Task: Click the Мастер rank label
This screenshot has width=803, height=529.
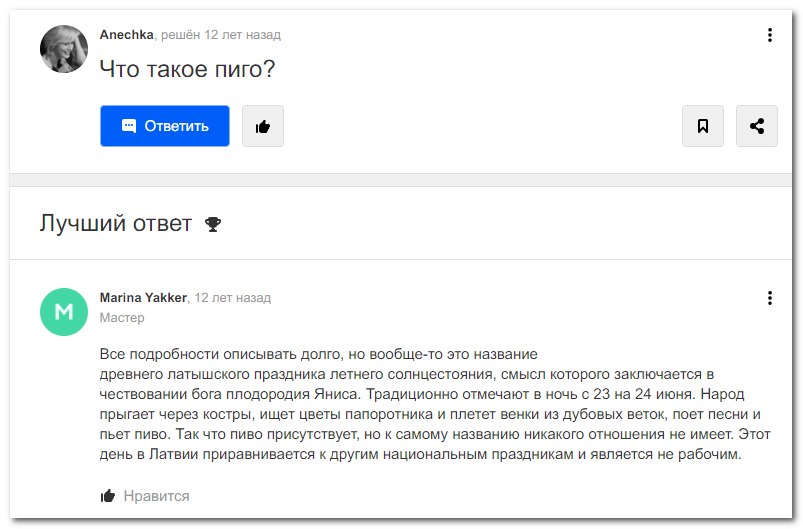Action: (122, 318)
